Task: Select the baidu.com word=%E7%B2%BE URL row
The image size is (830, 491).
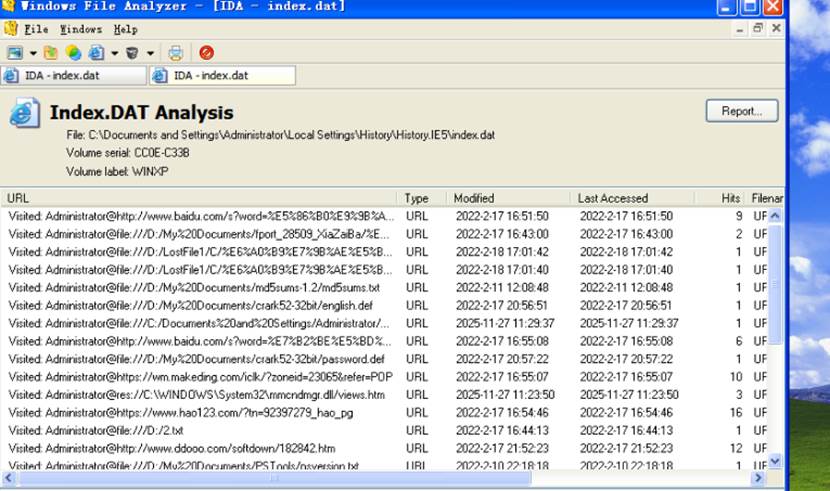Action: pyautogui.click(x=384, y=341)
